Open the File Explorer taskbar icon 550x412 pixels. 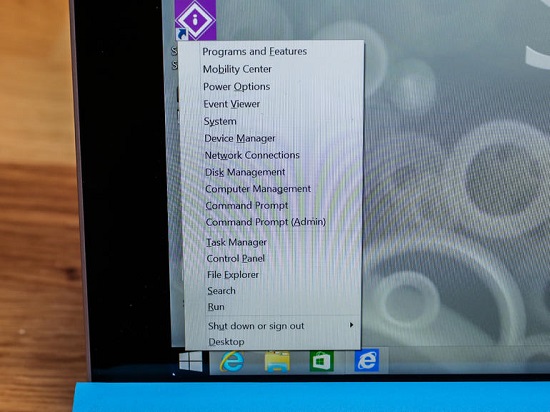click(277, 361)
